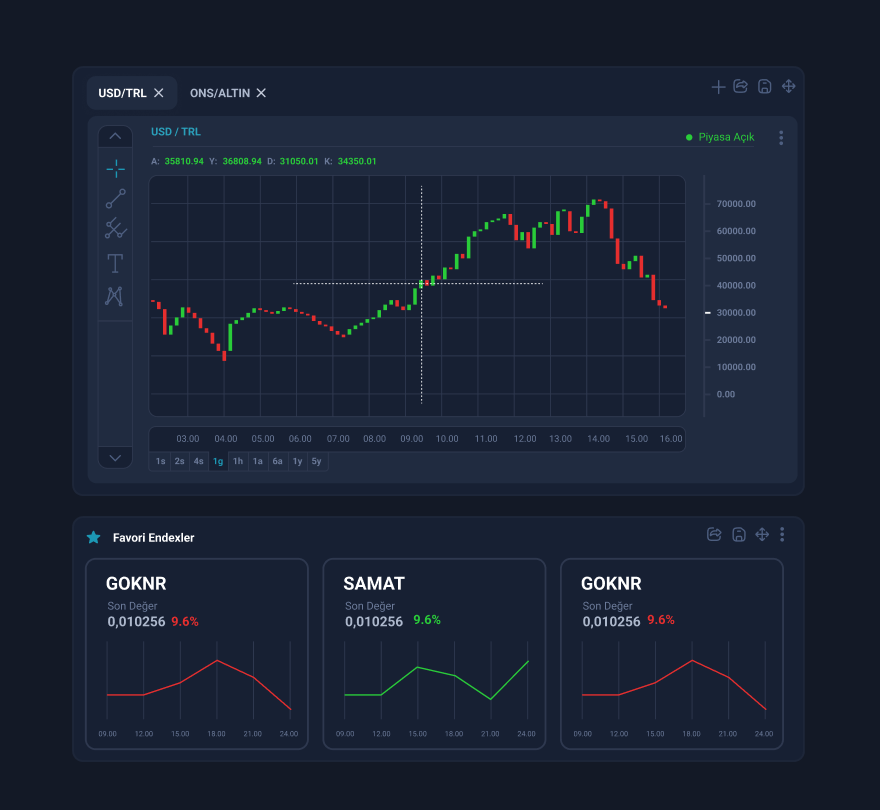The height and width of the screenshot is (810, 880).
Task: Select the trend line drawing tool
Action: coord(116,198)
